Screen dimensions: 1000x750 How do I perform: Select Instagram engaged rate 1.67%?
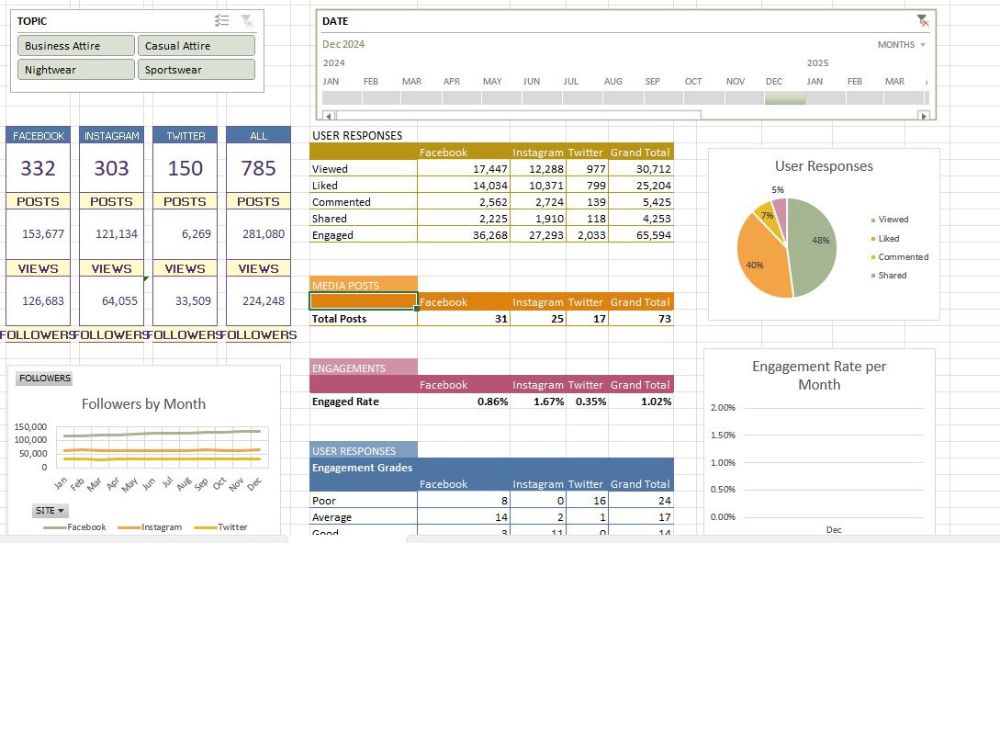pyautogui.click(x=538, y=401)
